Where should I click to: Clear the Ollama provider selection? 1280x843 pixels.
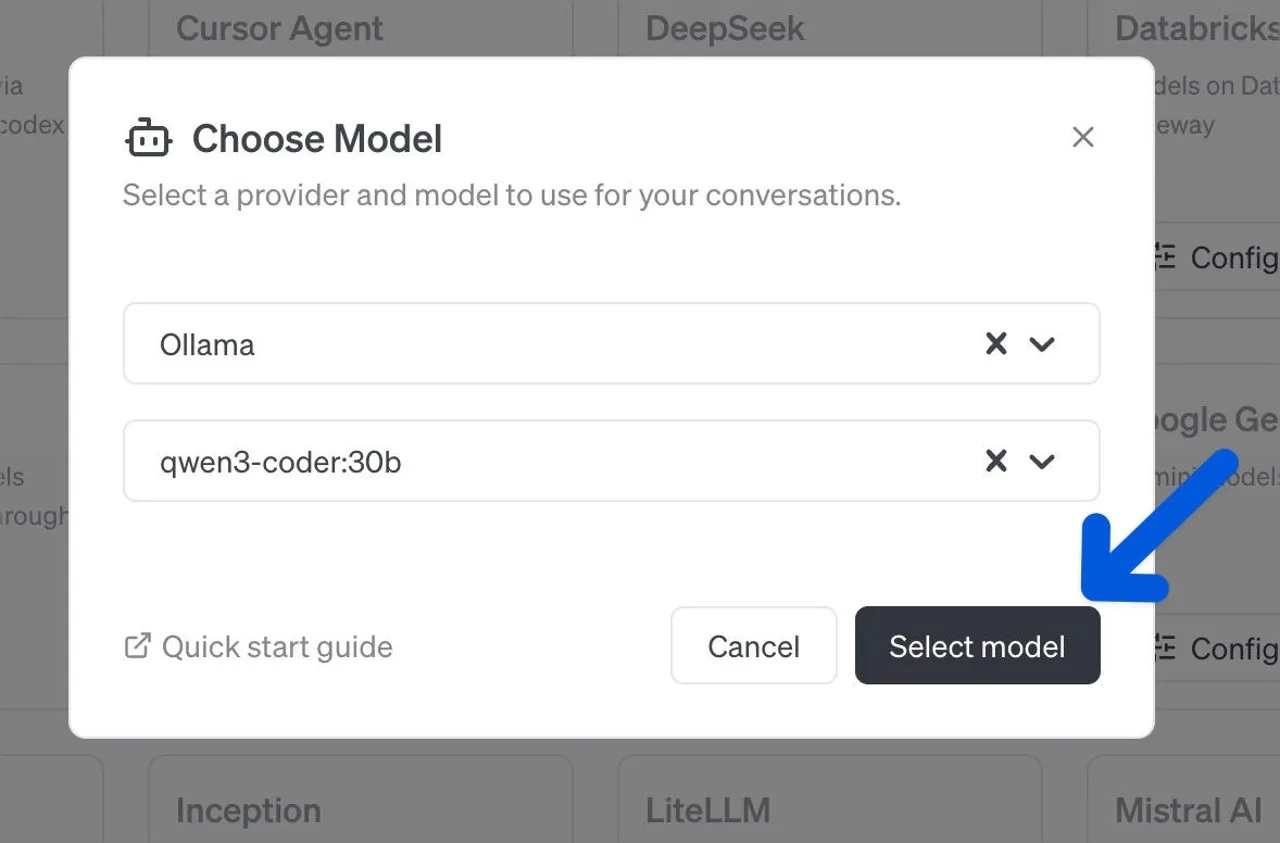996,344
